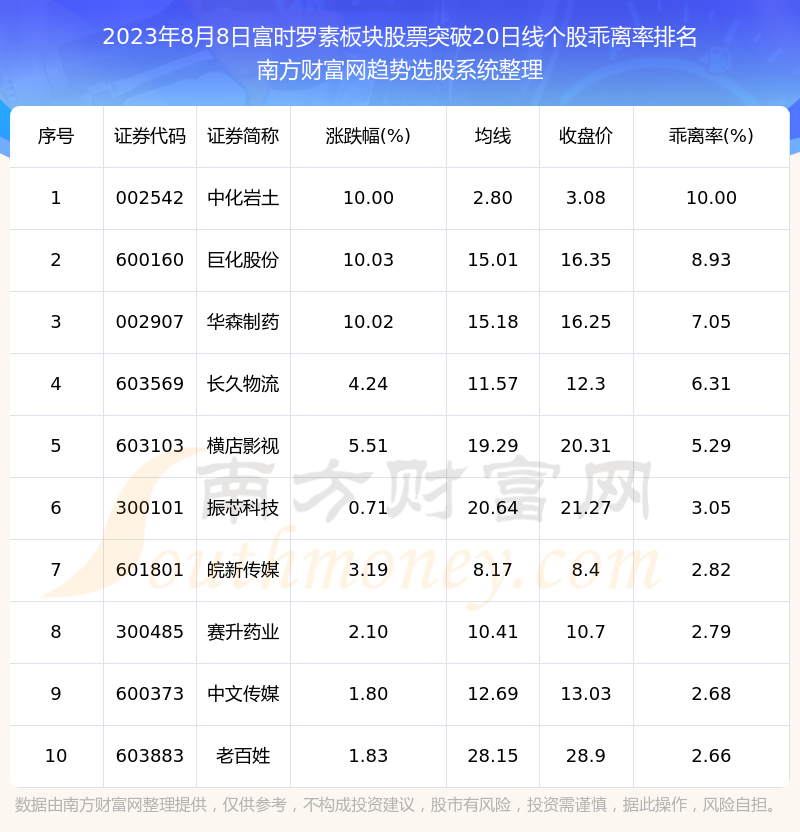Click closing price 10.7
This screenshot has height=832, width=800.
(x=586, y=632)
